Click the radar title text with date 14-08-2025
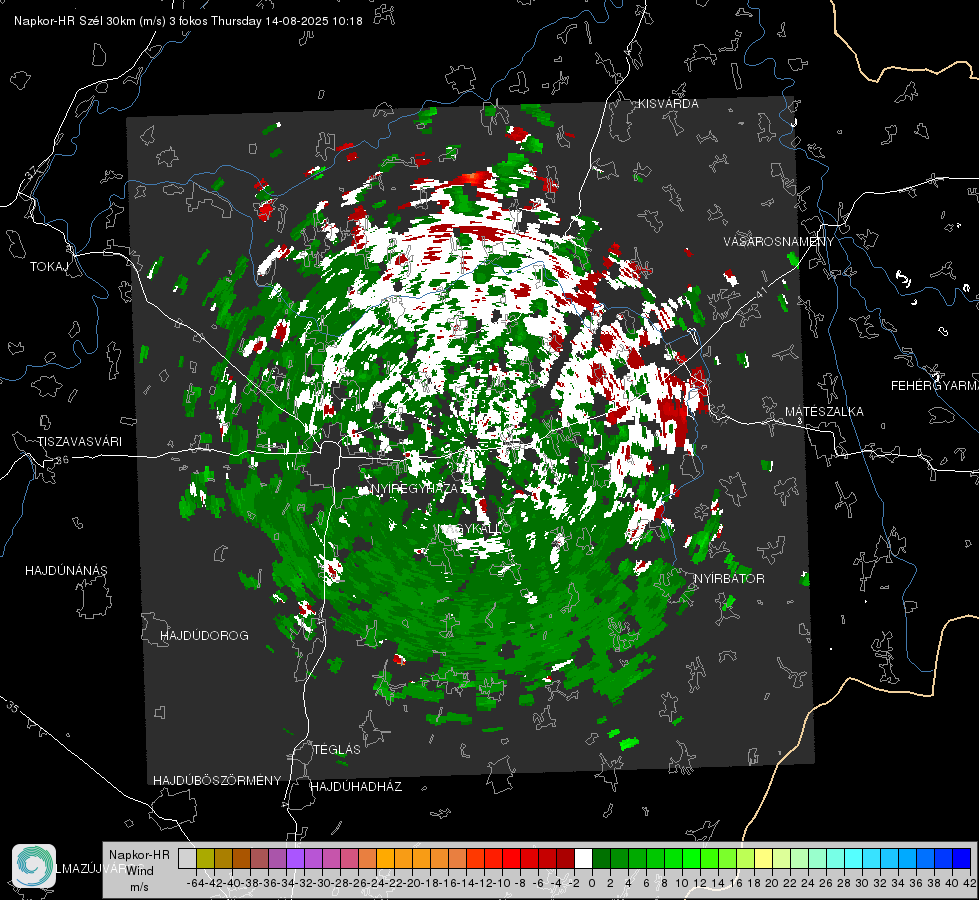The width and height of the screenshot is (979, 900). [188, 21]
